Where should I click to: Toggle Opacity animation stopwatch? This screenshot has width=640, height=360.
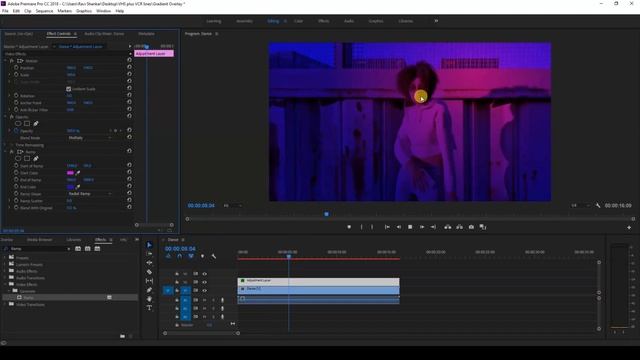tap(16, 131)
